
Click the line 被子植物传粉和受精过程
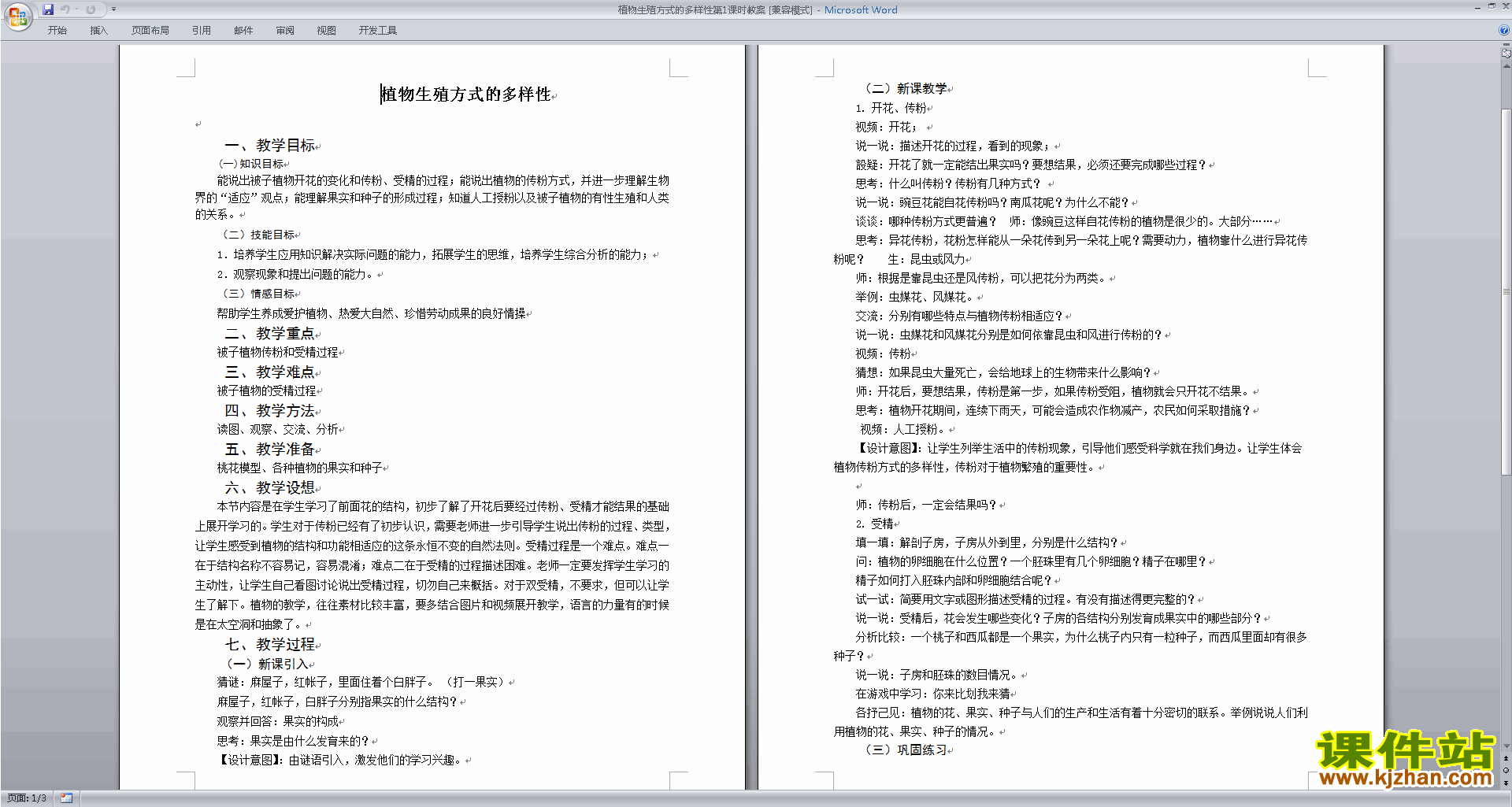coord(278,353)
